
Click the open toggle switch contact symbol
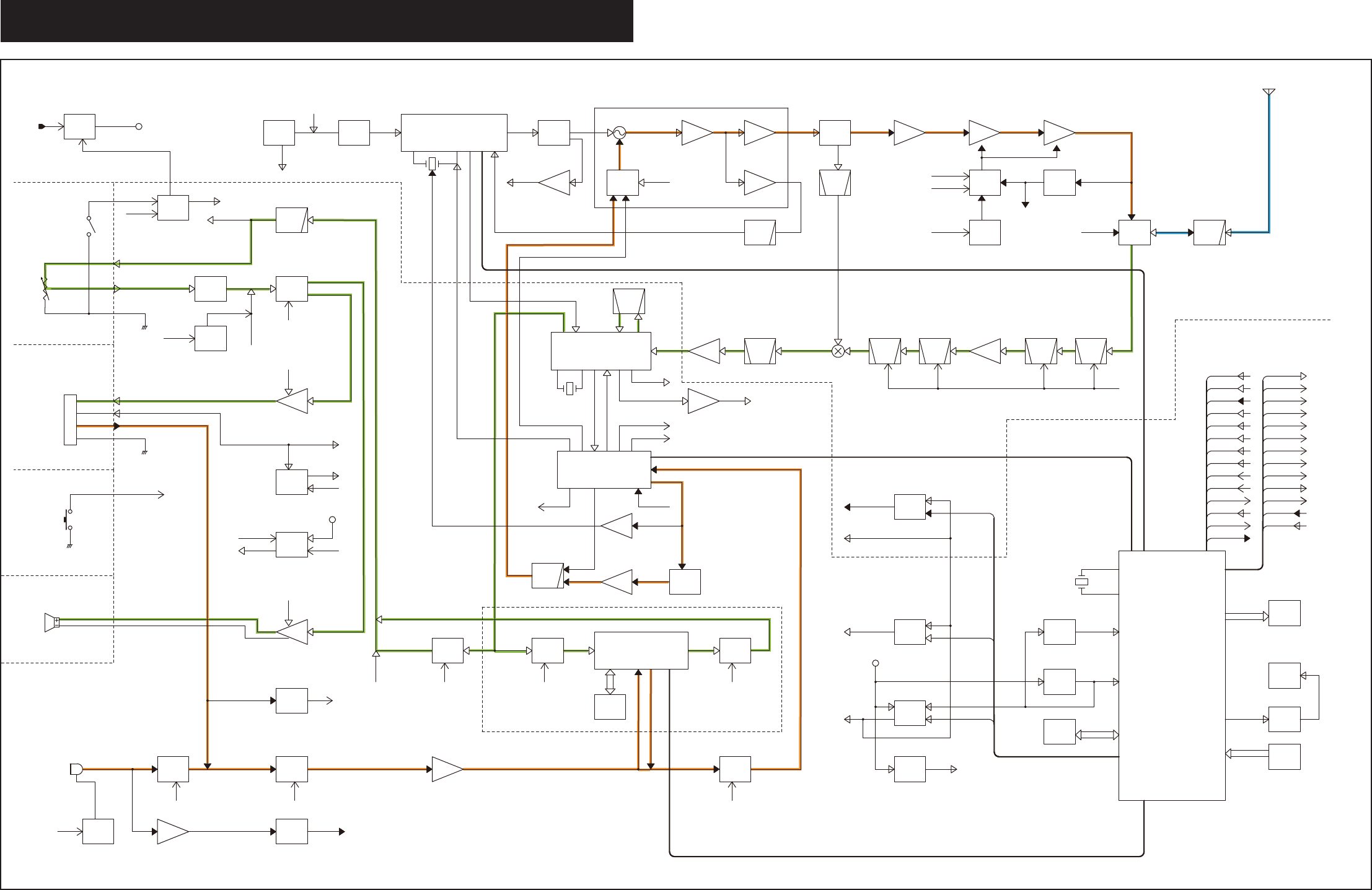tap(92, 227)
